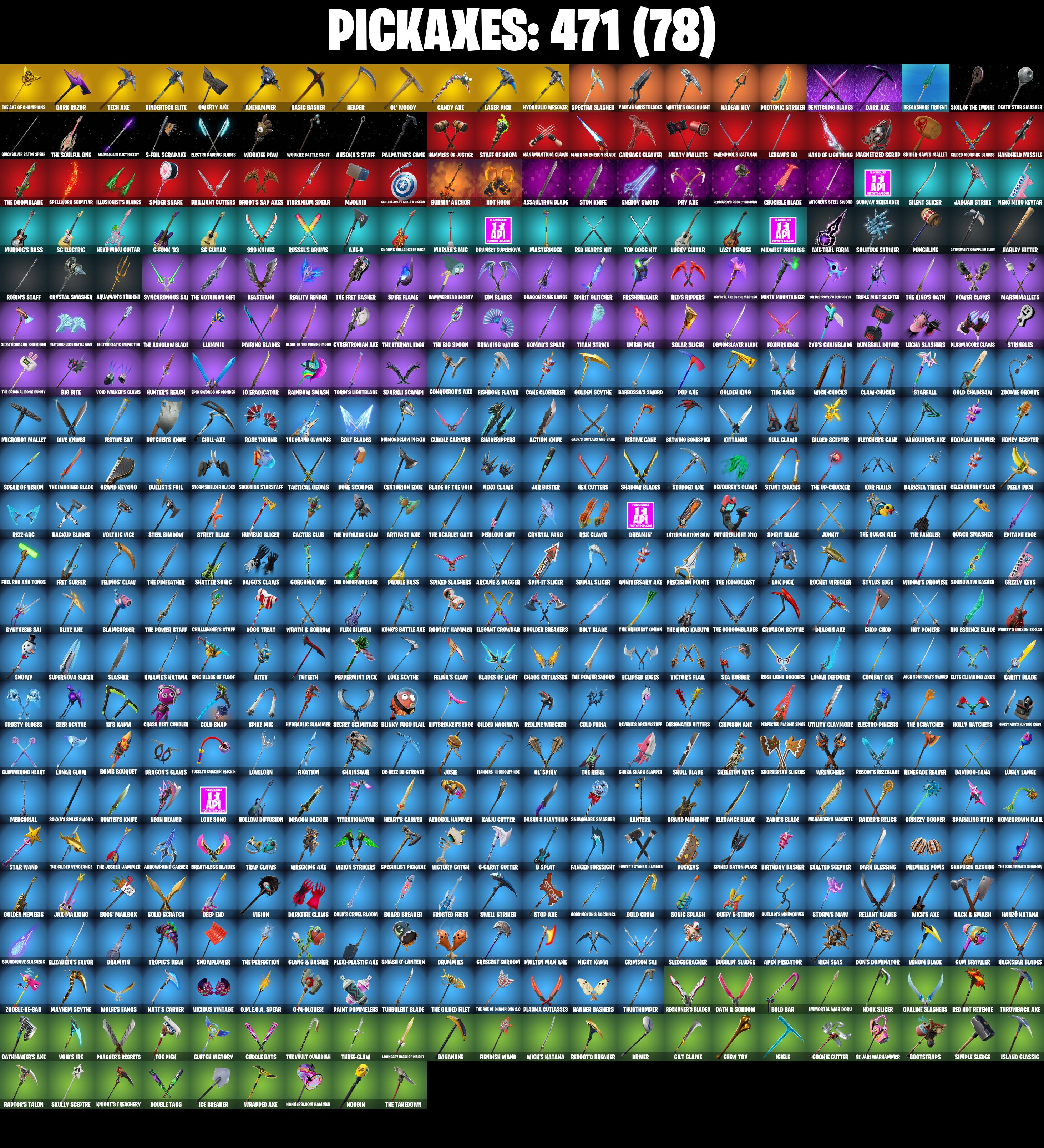Select the Spire Flame pickaxe
Viewport: 1044px width, 1148px height.
click(x=403, y=278)
